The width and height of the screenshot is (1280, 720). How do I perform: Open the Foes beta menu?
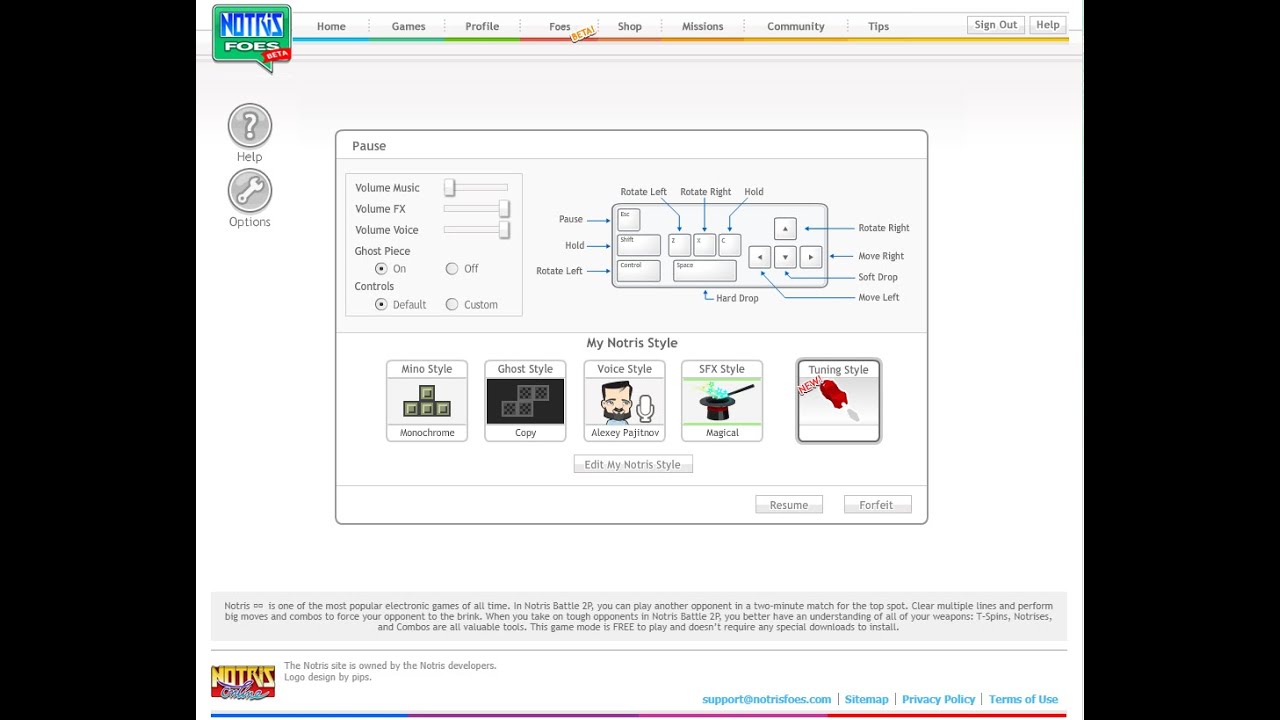(x=560, y=26)
